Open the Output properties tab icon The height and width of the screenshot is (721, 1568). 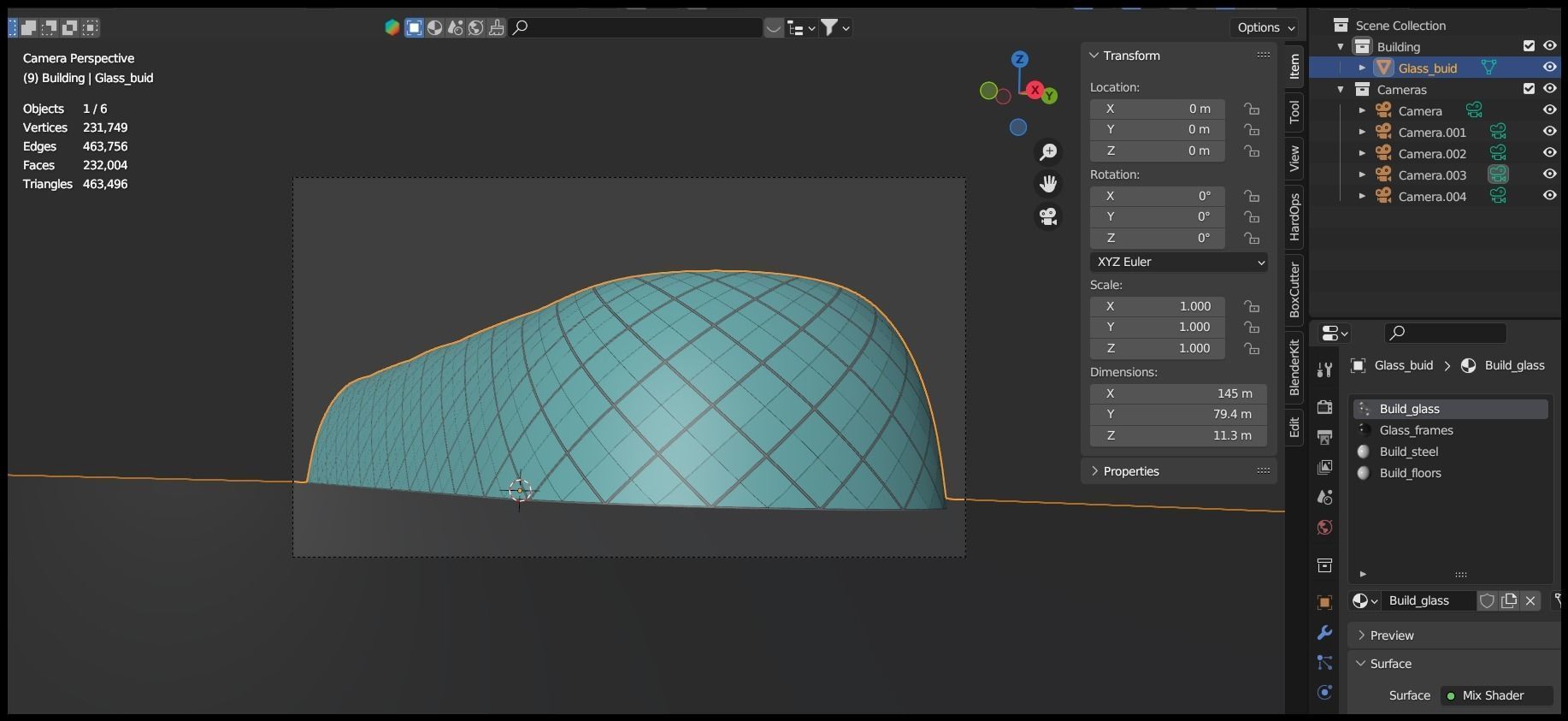pyautogui.click(x=1324, y=437)
